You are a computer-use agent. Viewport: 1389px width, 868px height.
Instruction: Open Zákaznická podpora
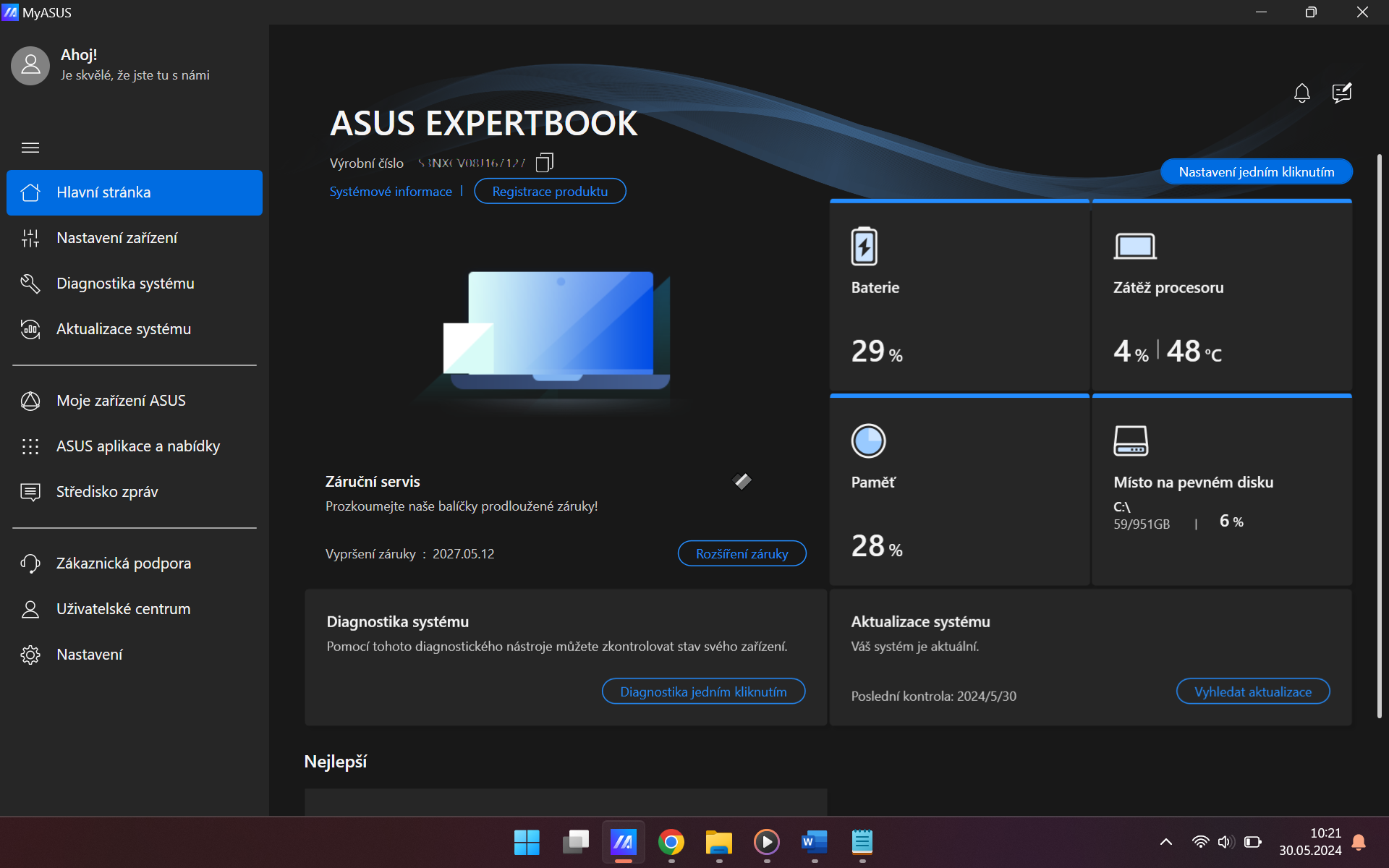pos(135,563)
